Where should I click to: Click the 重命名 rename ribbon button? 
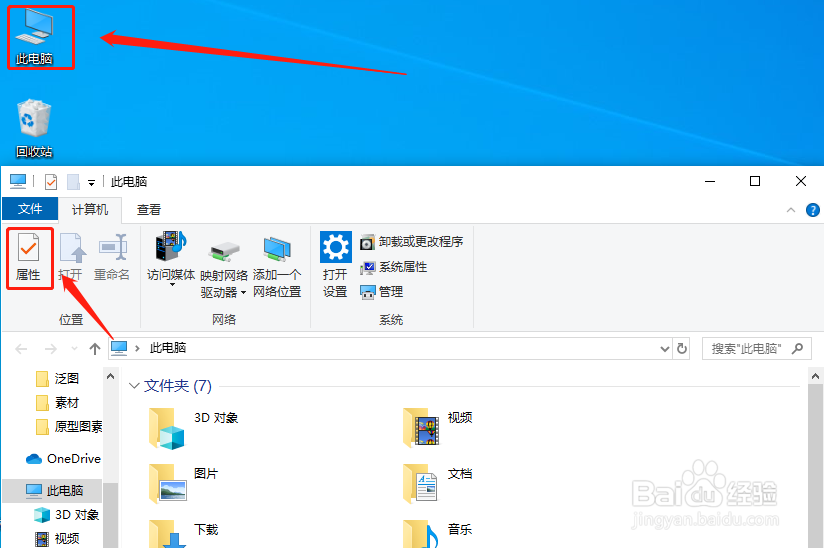coord(112,257)
